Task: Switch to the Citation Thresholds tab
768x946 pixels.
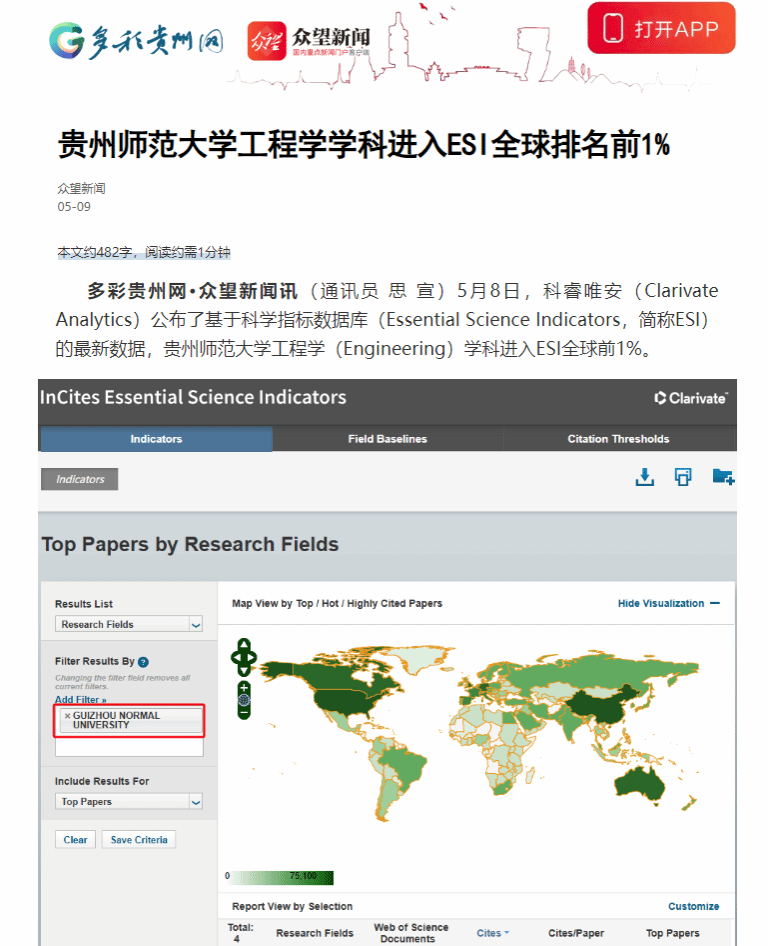Action: 618,439
